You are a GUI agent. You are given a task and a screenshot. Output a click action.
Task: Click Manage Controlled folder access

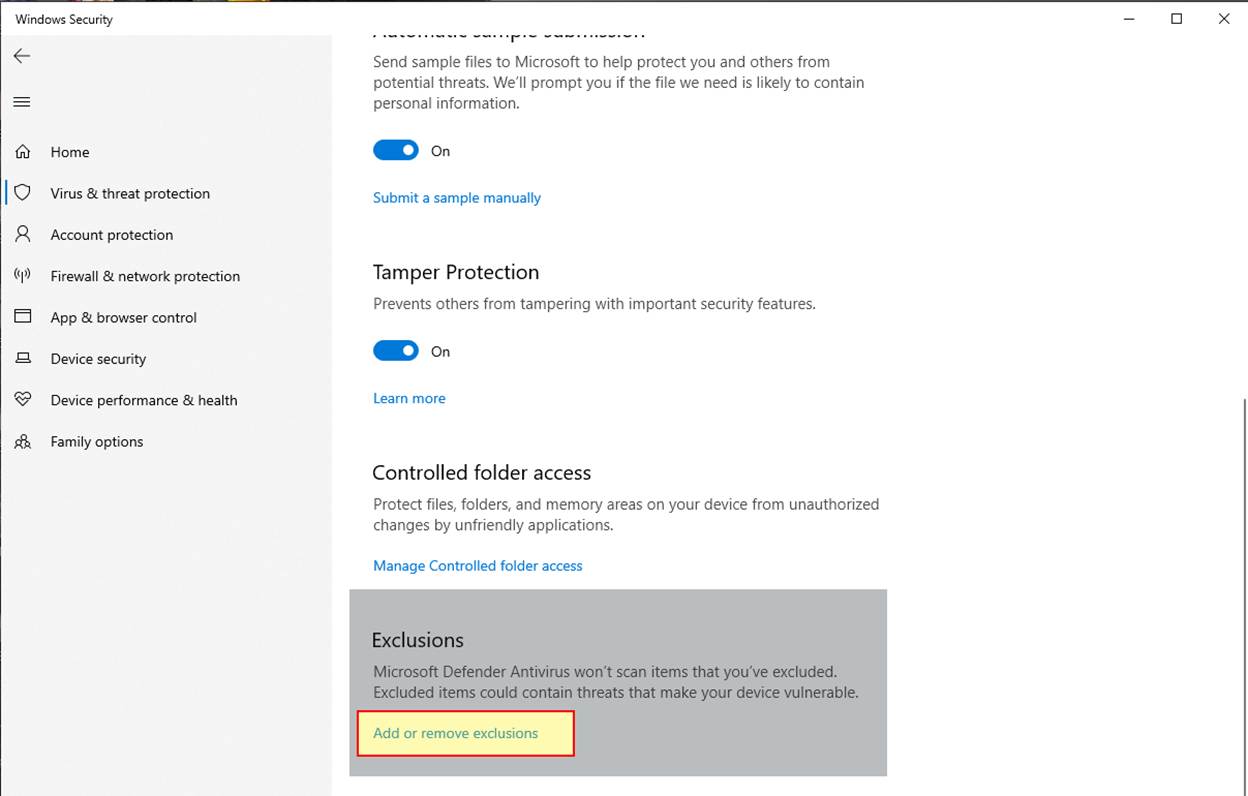tap(478, 566)
